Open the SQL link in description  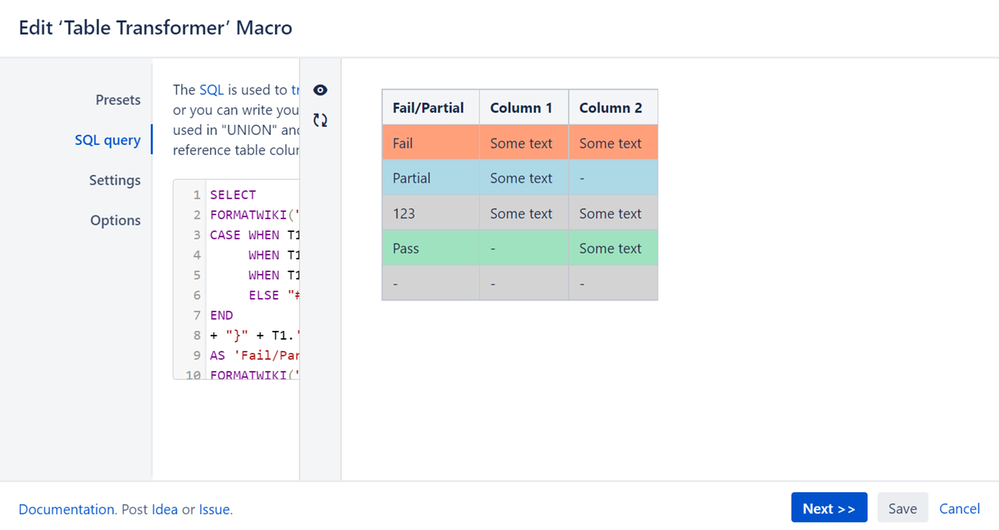(212, 90)
